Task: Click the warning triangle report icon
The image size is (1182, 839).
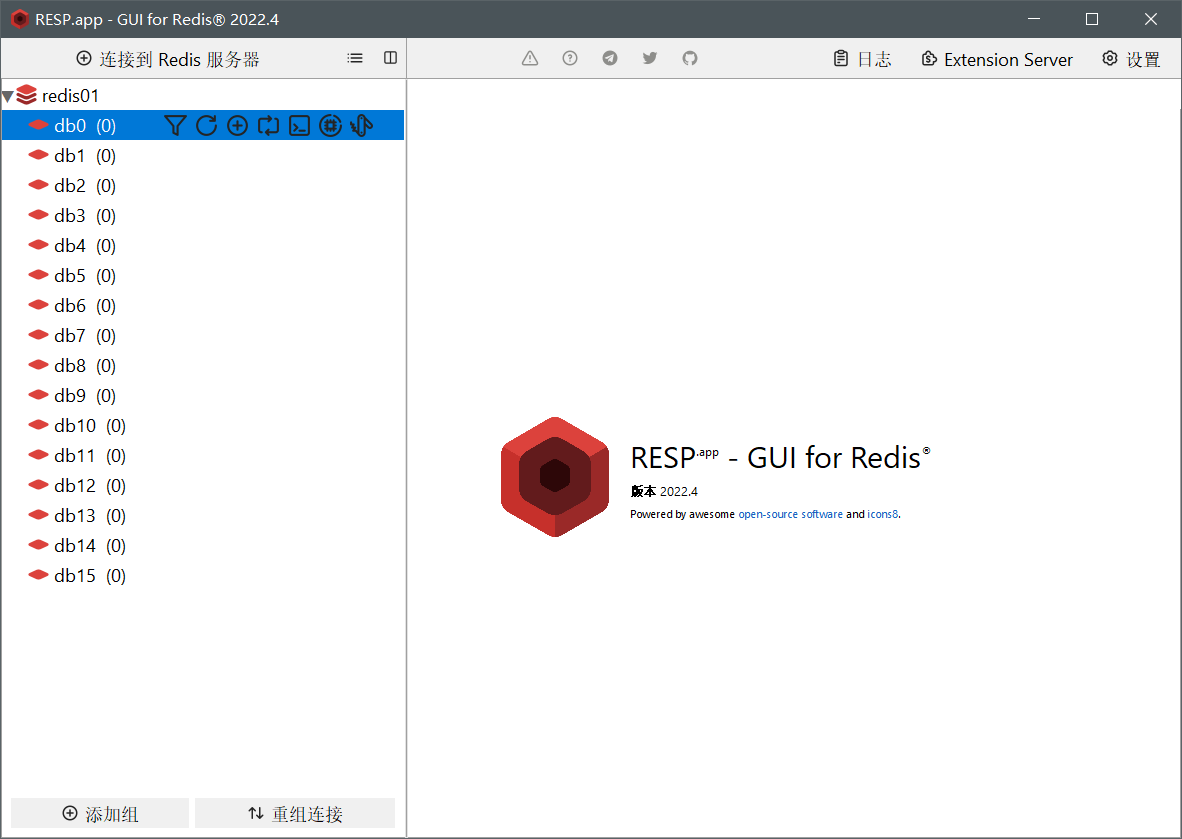Action: tap(530, 58)
